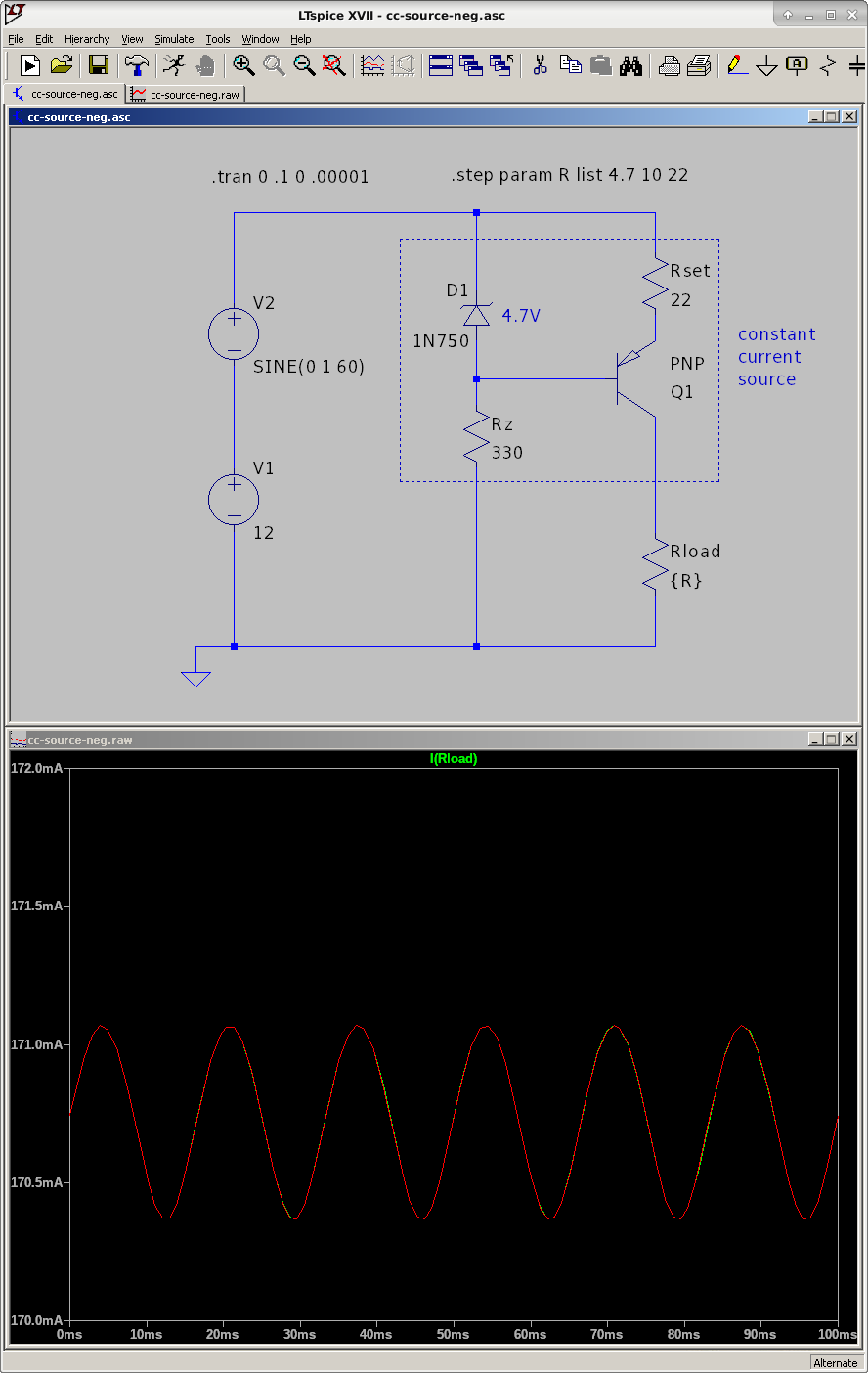This screenshot has width=868, height=1373.
Task: Open a file with the folder icon
Action: point(61,66)
